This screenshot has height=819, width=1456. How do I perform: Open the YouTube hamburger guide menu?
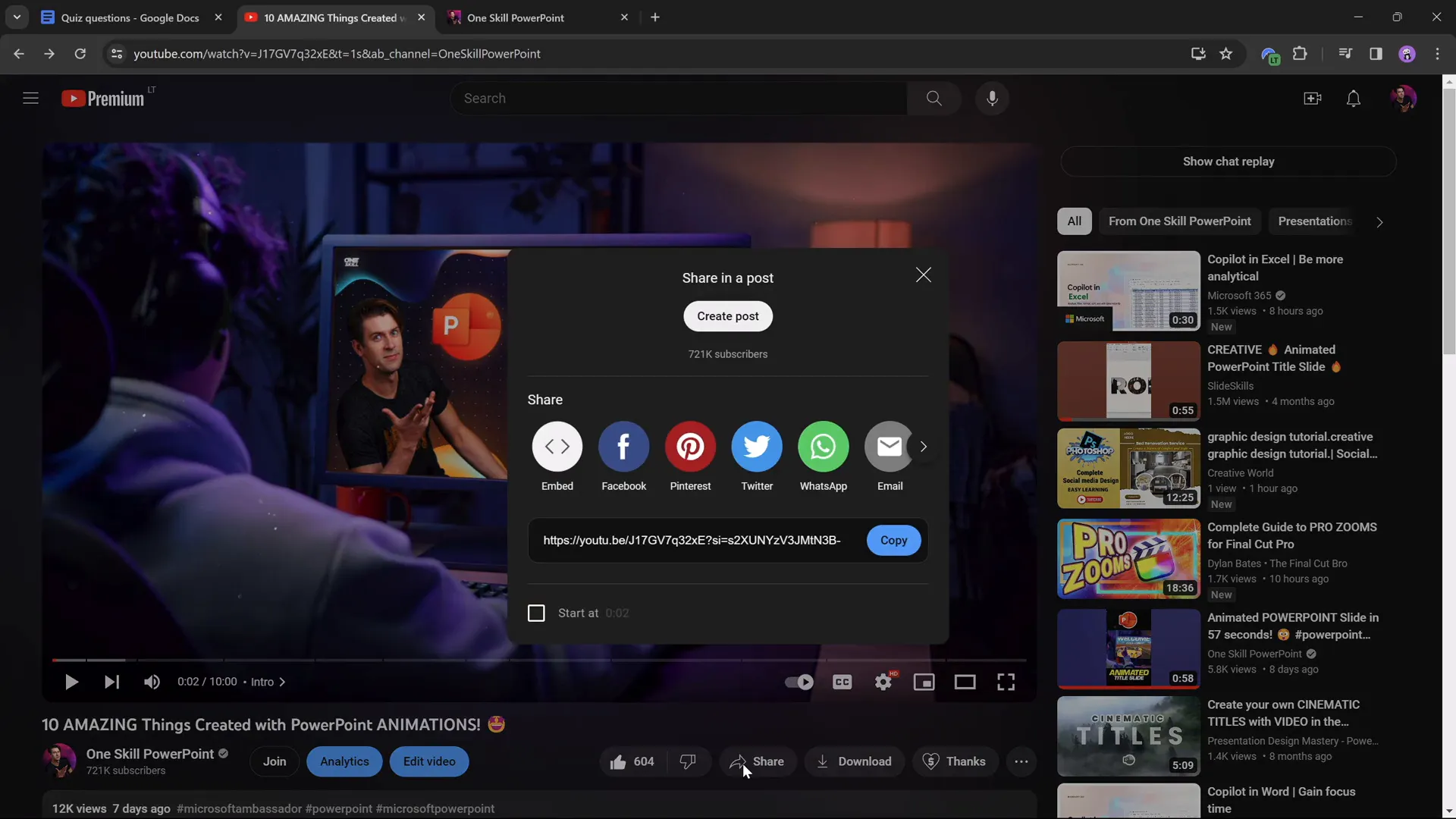(30, 99)
